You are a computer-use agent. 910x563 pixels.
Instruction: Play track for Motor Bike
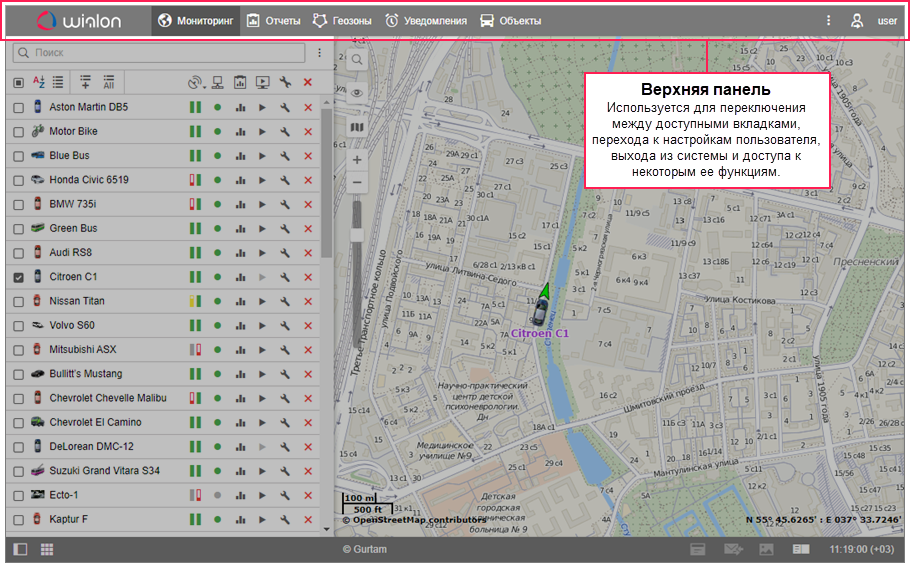262,132
